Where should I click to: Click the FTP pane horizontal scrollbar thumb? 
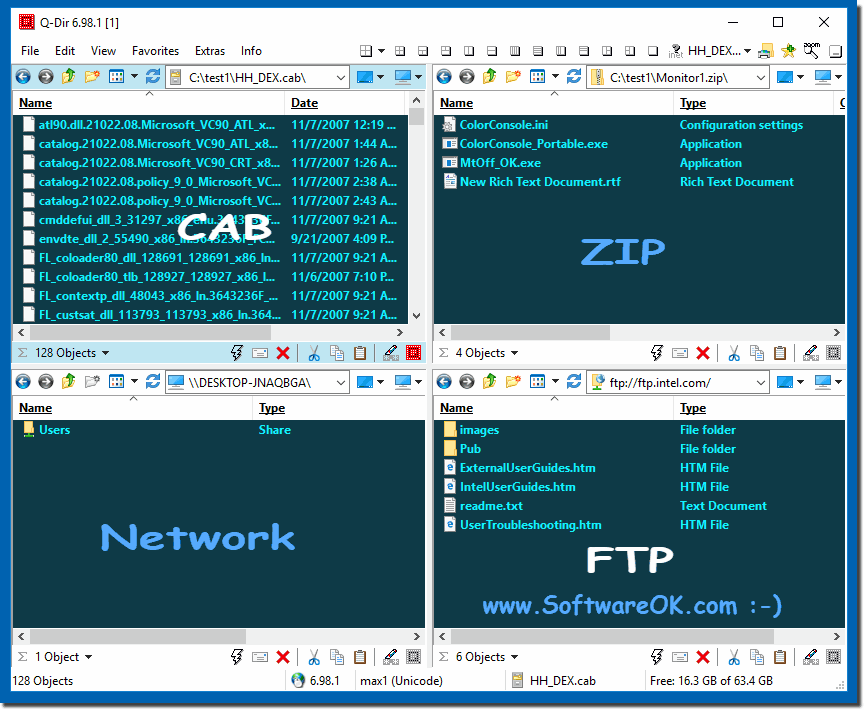pos(612,637)
